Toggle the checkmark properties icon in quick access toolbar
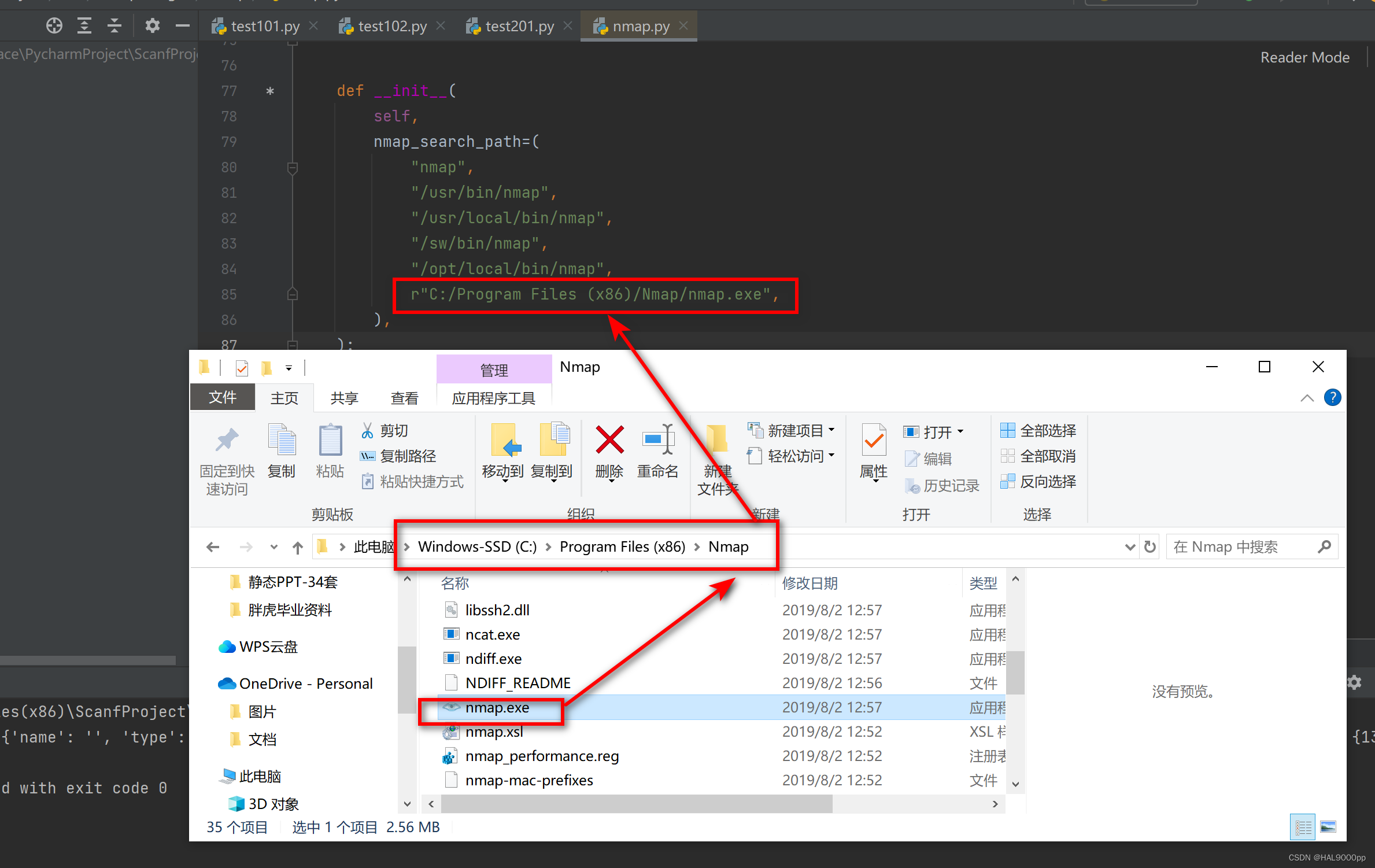This screenshot has height=868, width=1375. point(242,368)
